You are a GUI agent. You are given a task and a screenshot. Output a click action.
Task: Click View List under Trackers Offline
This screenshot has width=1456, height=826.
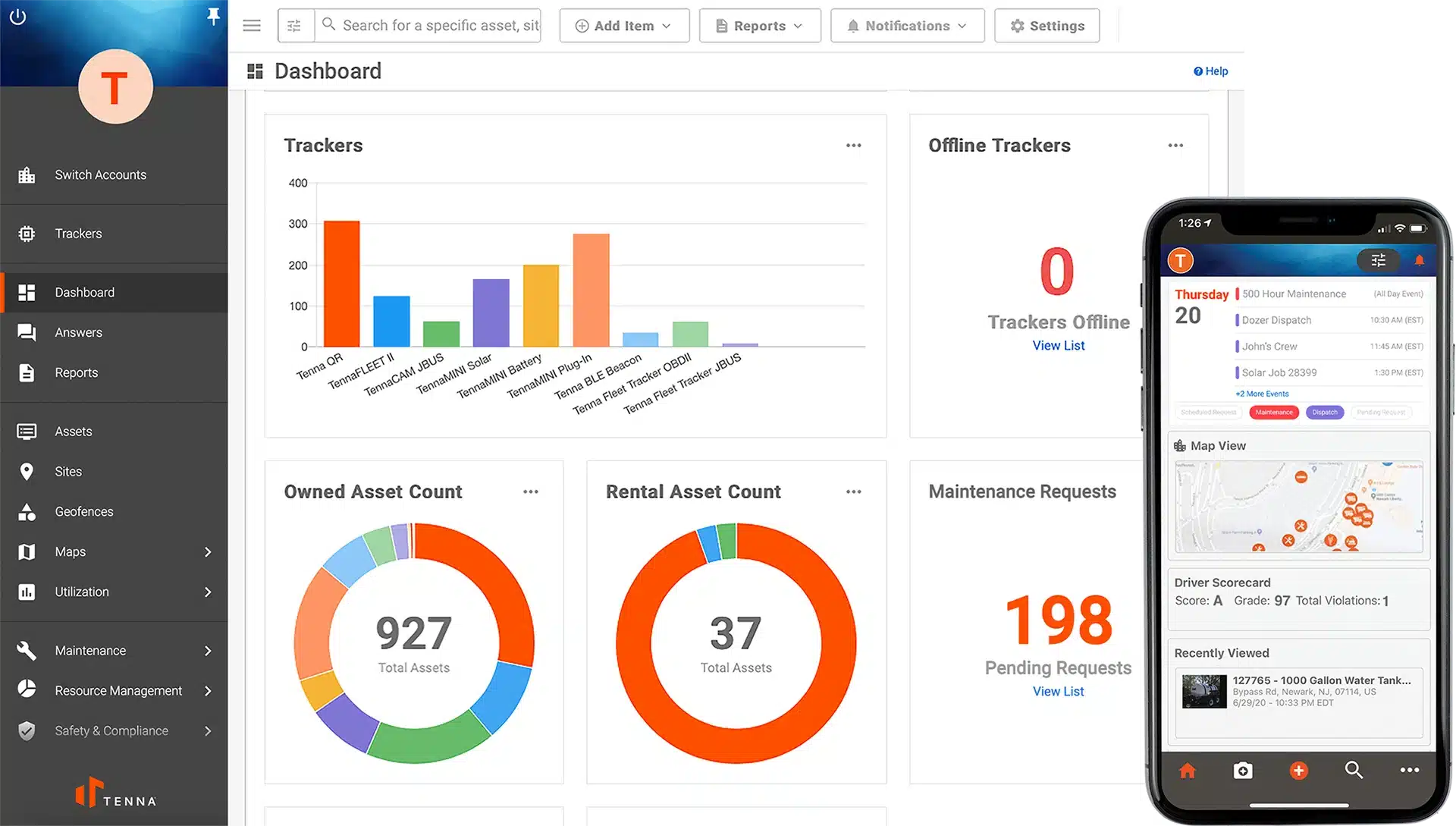pos(1059,346)
